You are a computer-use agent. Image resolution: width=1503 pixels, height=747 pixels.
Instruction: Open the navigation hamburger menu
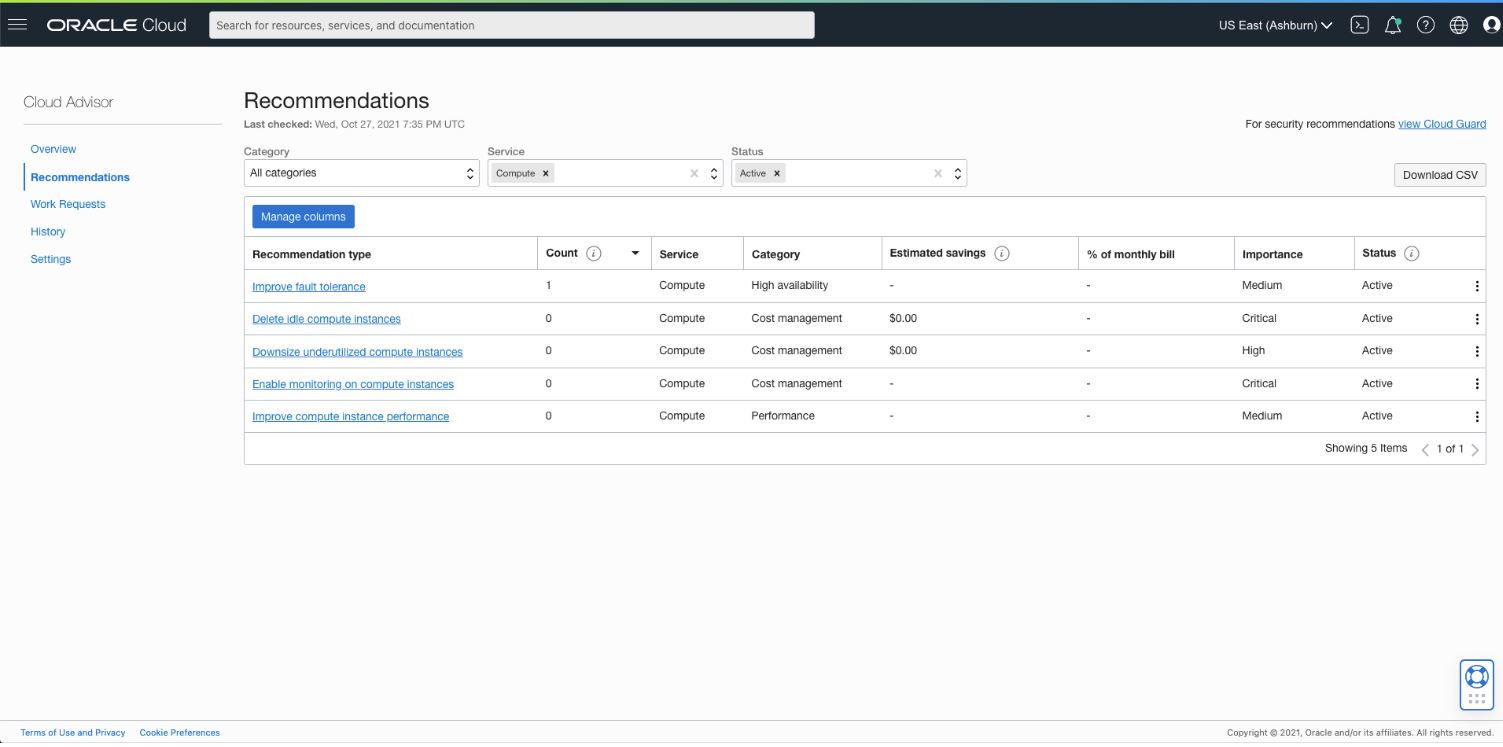coord(18,25)
